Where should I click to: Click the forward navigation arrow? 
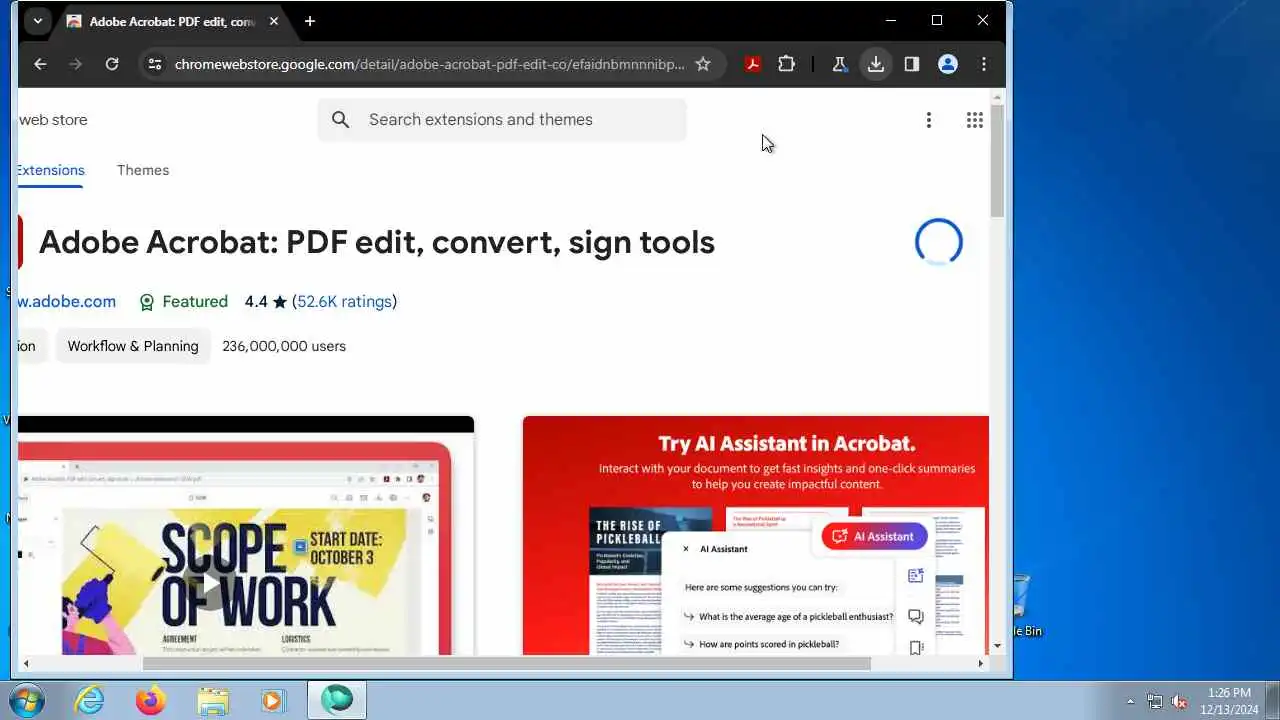76,64
